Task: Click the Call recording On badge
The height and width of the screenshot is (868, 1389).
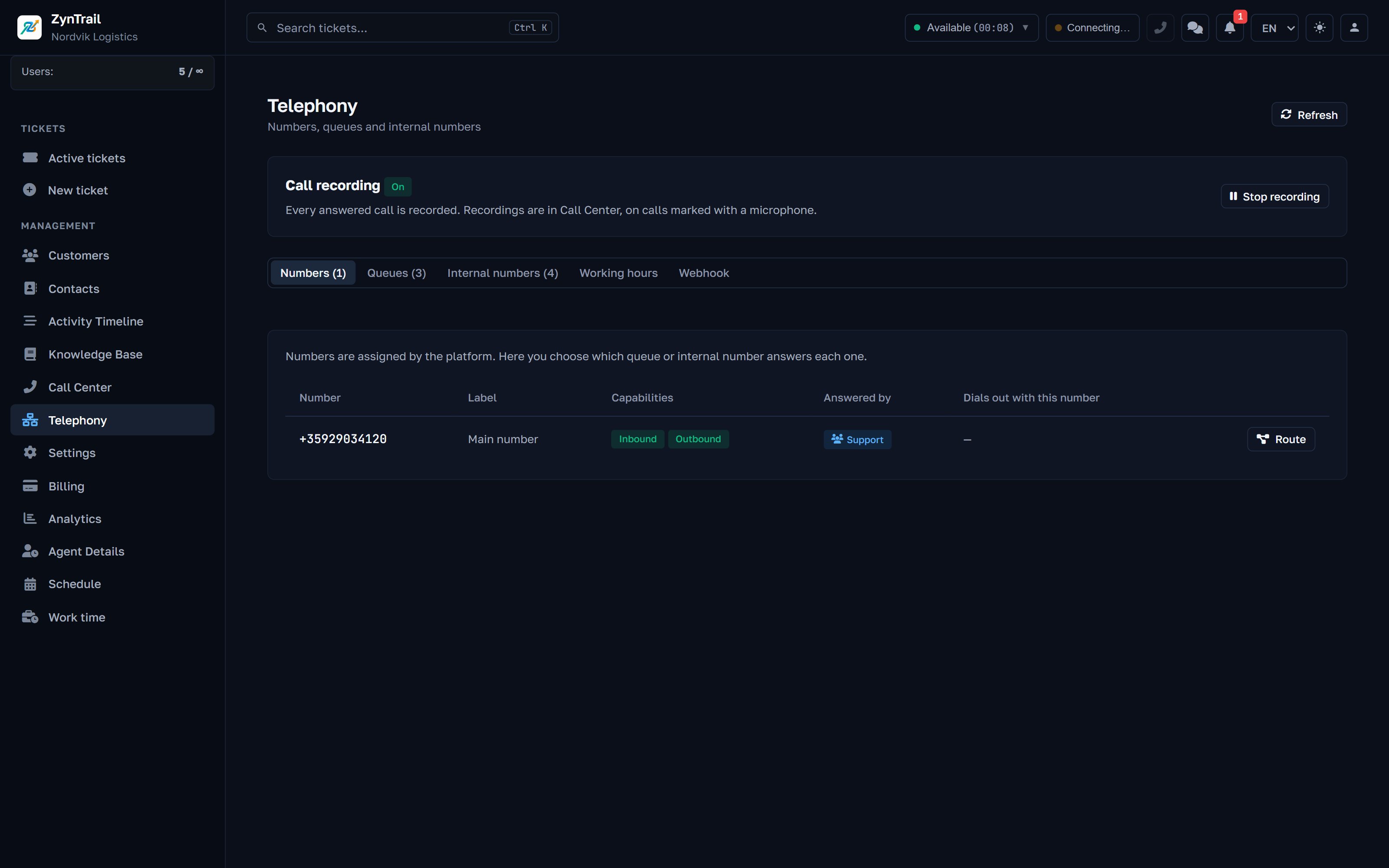Action: tap(397, 187)
